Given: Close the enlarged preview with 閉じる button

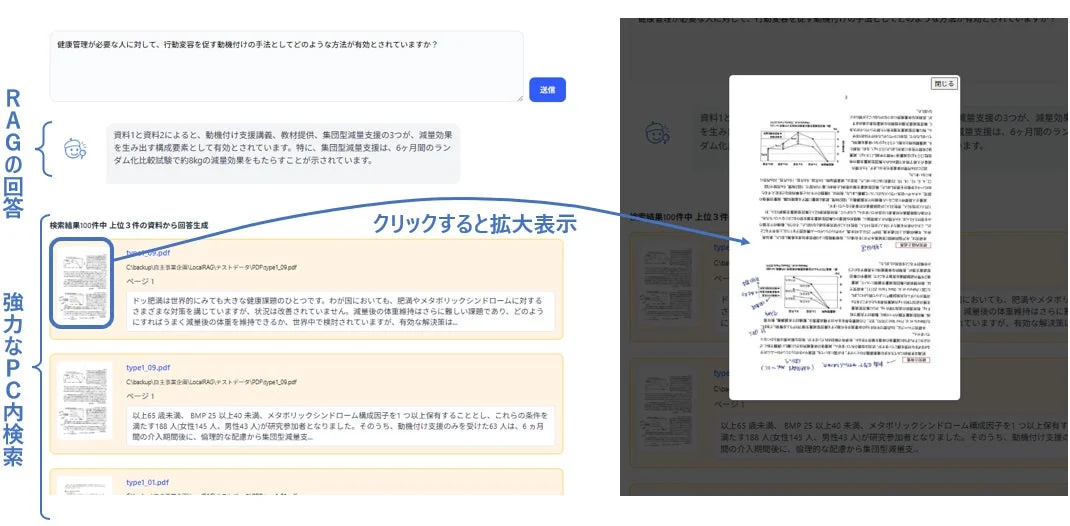Looking at the screenshot, I should click(944, 83).
